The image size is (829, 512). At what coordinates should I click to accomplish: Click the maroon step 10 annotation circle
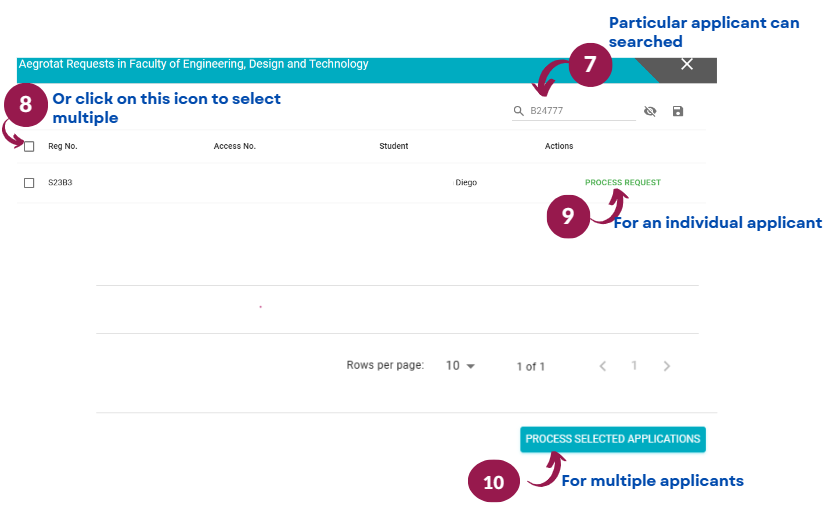click(x=494, y=481)
